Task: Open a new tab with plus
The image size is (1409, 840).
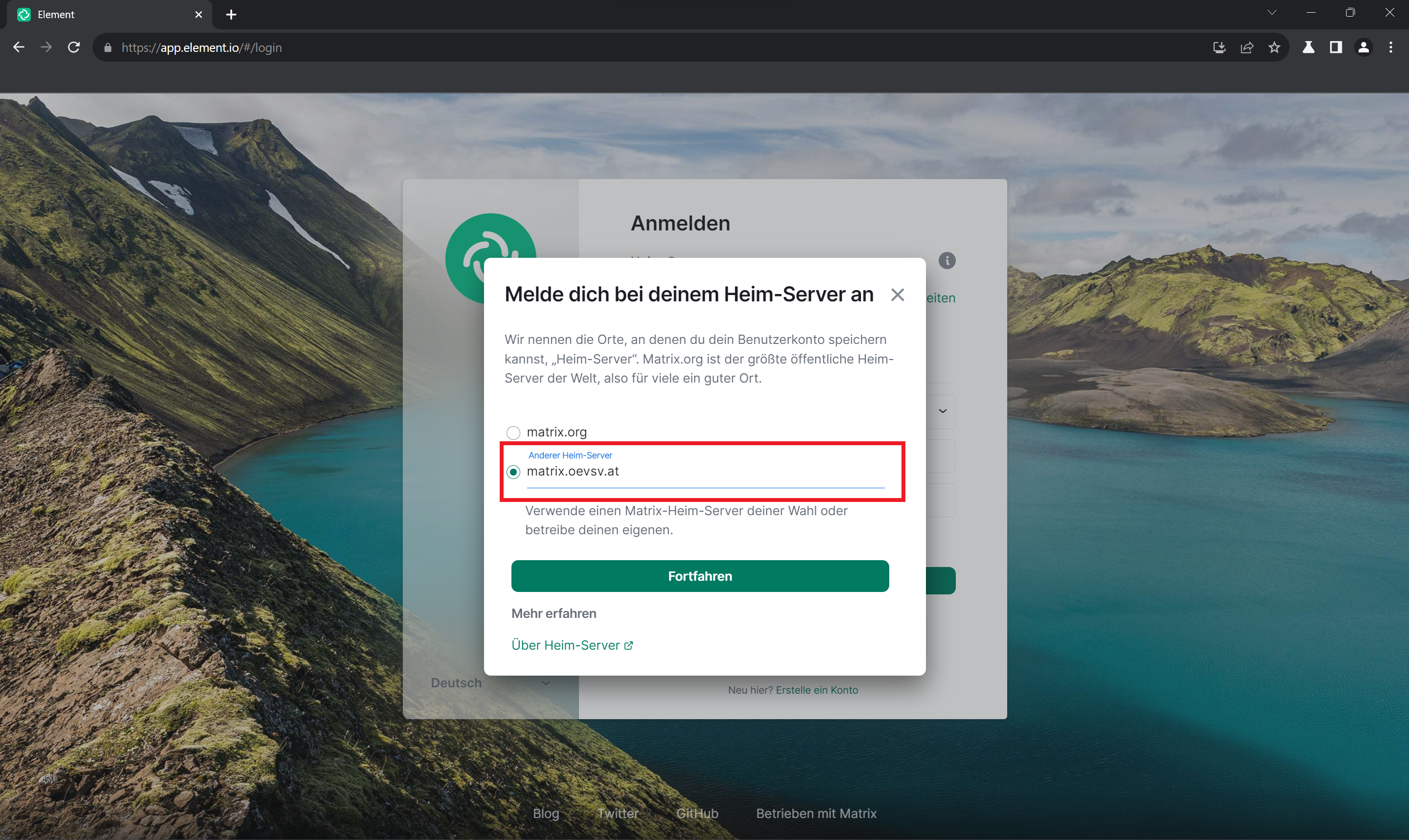Action: point(231,15)
